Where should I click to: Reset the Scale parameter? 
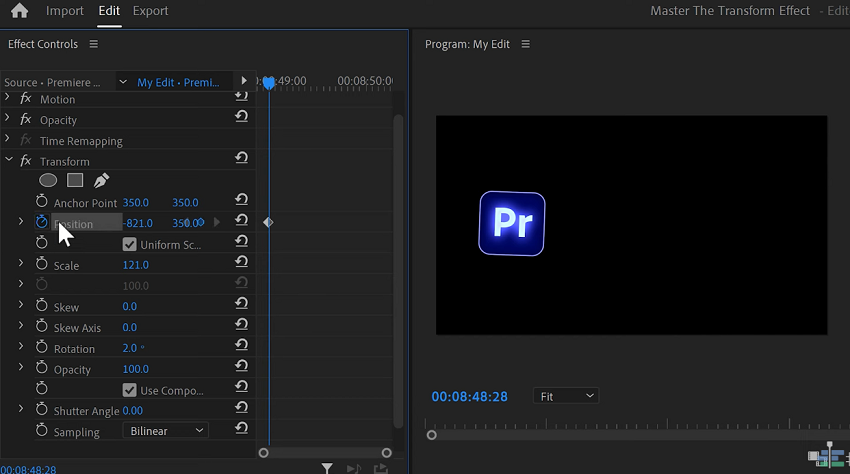click(241, 261)
